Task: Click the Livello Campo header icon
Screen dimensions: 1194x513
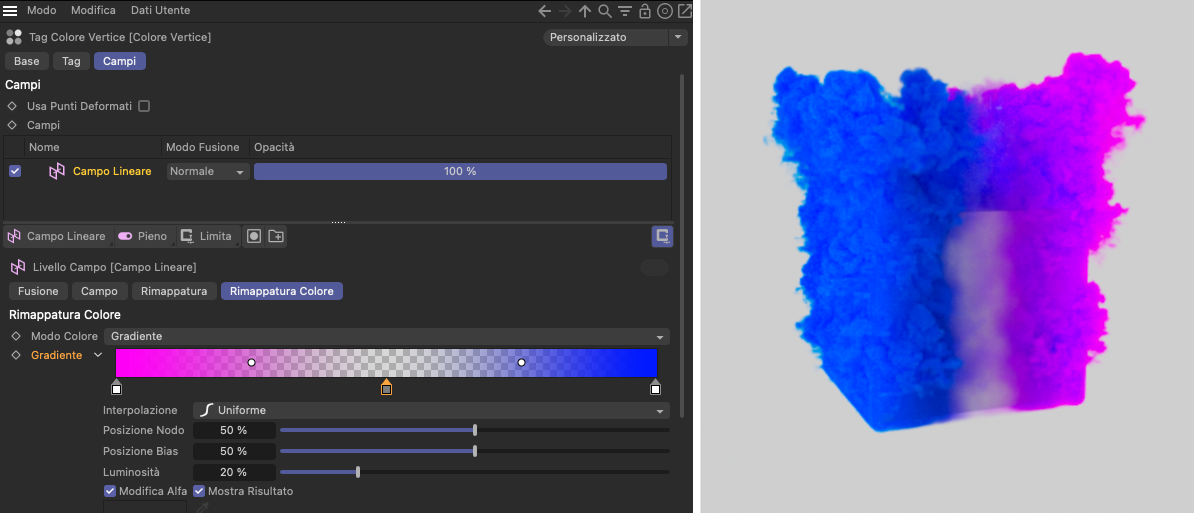Action: tap(18, 267)
